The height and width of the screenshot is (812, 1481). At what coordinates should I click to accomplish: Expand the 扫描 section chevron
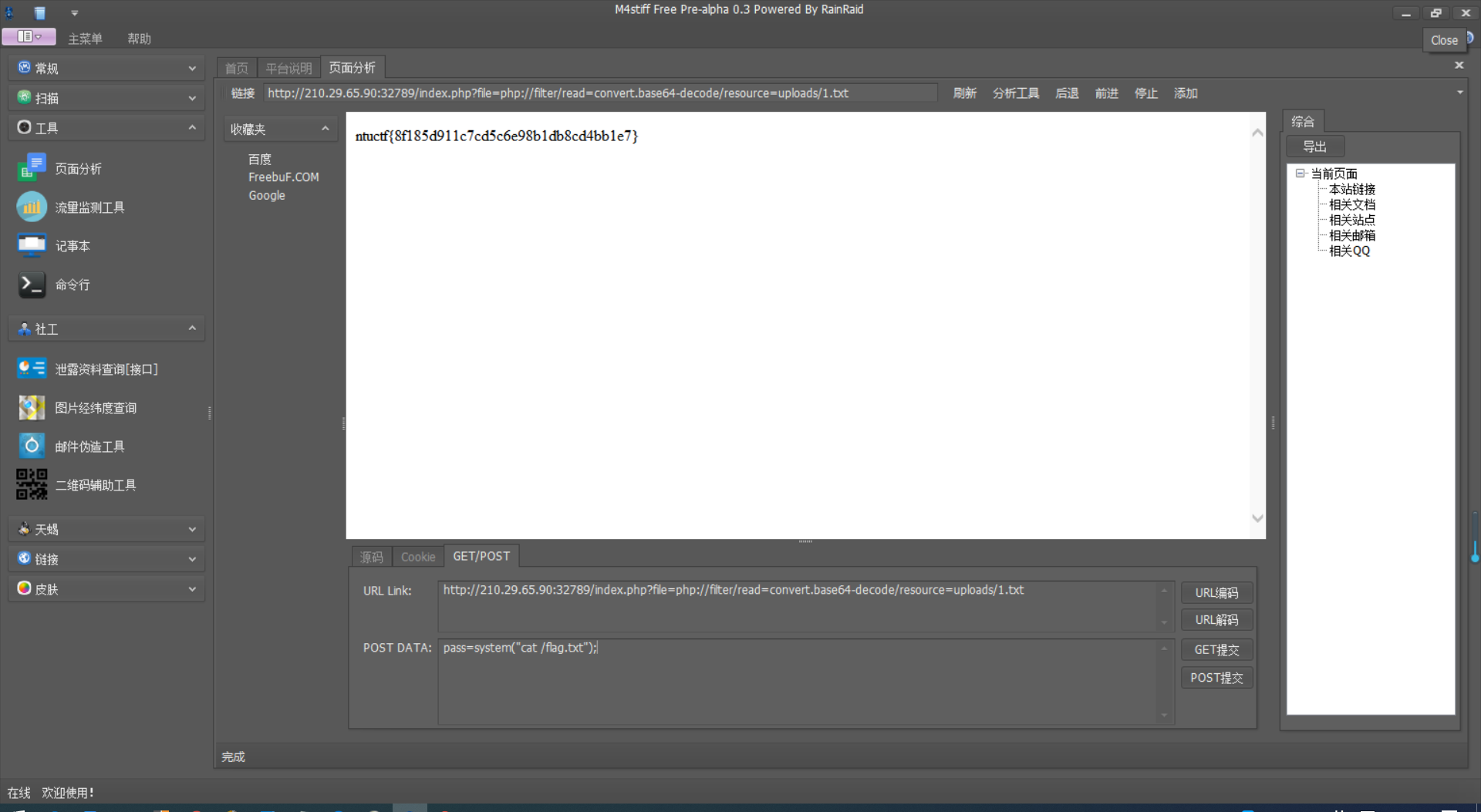192,98
